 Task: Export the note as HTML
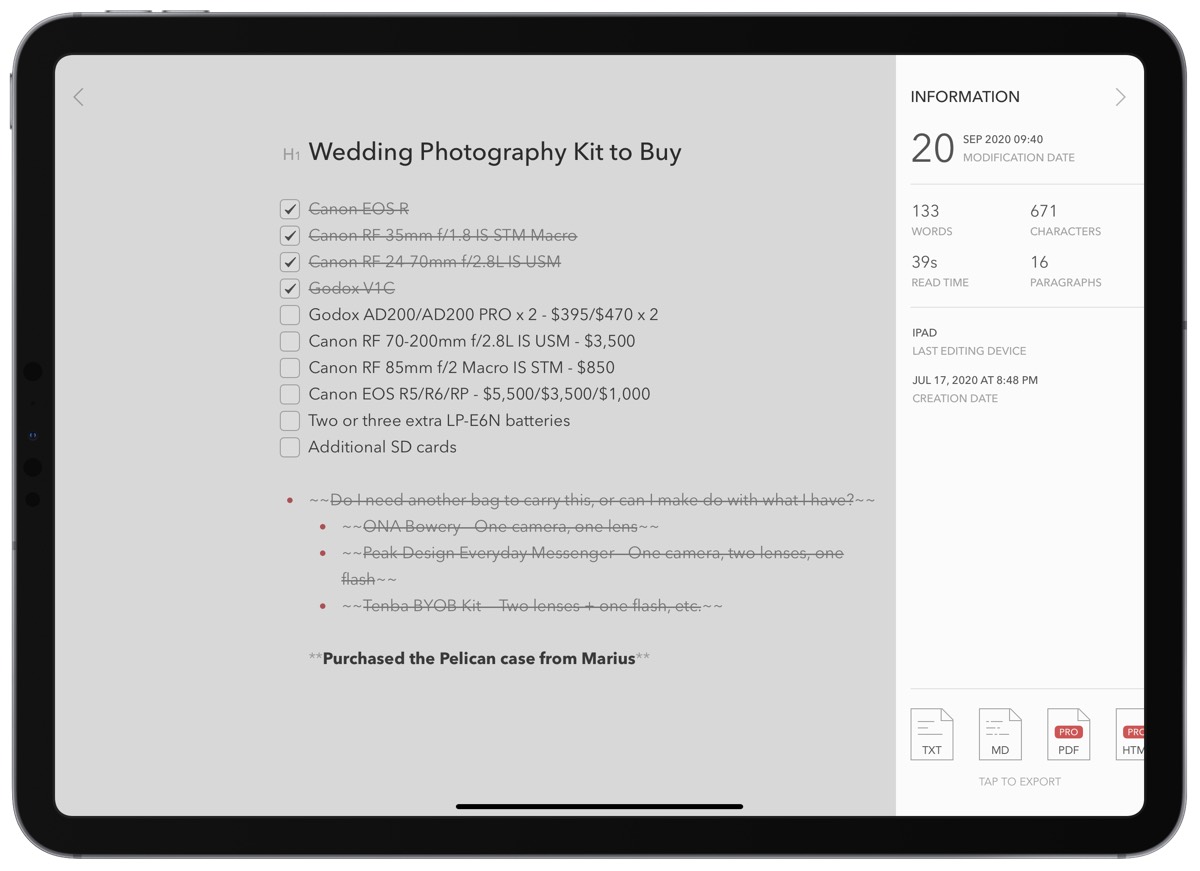[1130, 734]
